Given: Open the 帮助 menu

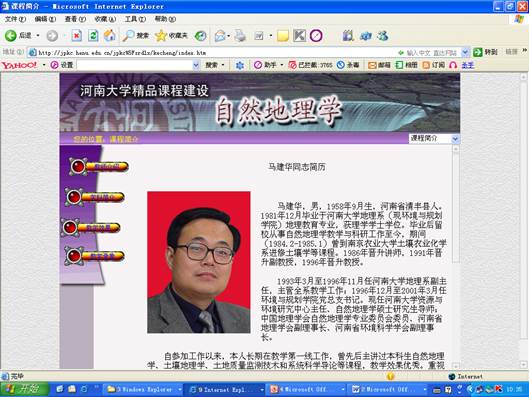Looking at the screenshot, I should coord(165,19).
